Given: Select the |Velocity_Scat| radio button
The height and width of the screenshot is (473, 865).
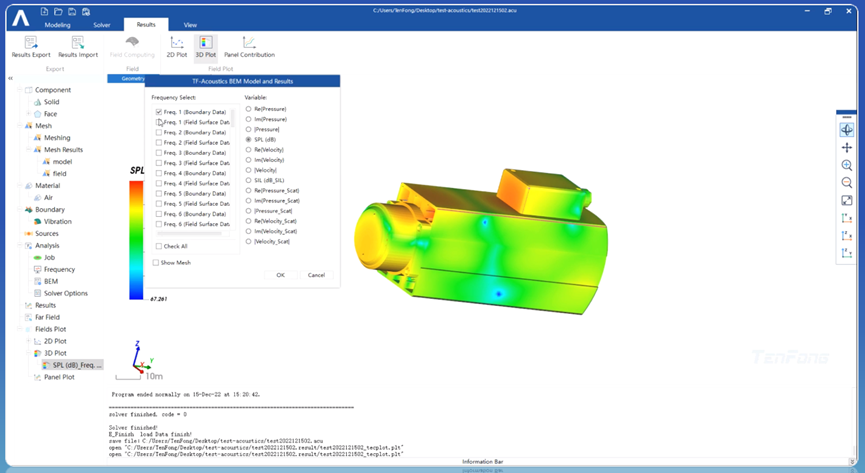Looking at the screenshot, I should coord(248,242).
